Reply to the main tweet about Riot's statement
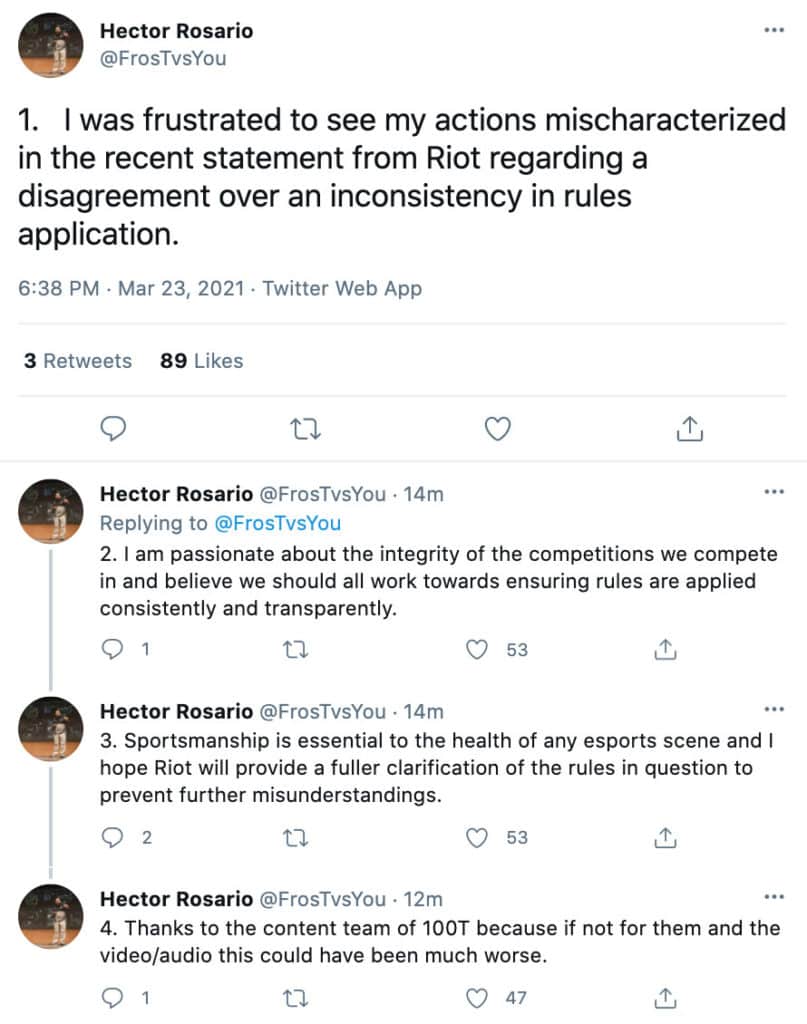This screenshot has width=807, height=1024. [x=115, y=429]
